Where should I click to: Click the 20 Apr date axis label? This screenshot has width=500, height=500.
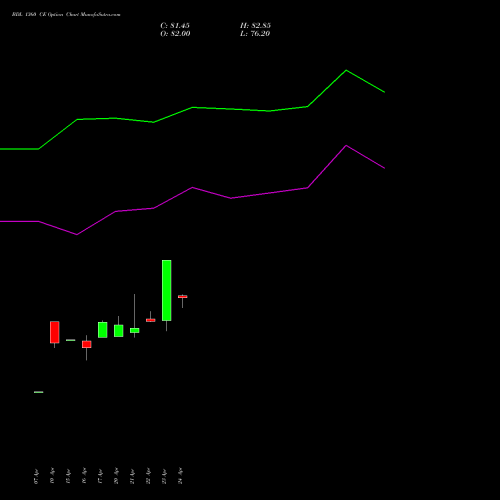click(x=116, y=476)
